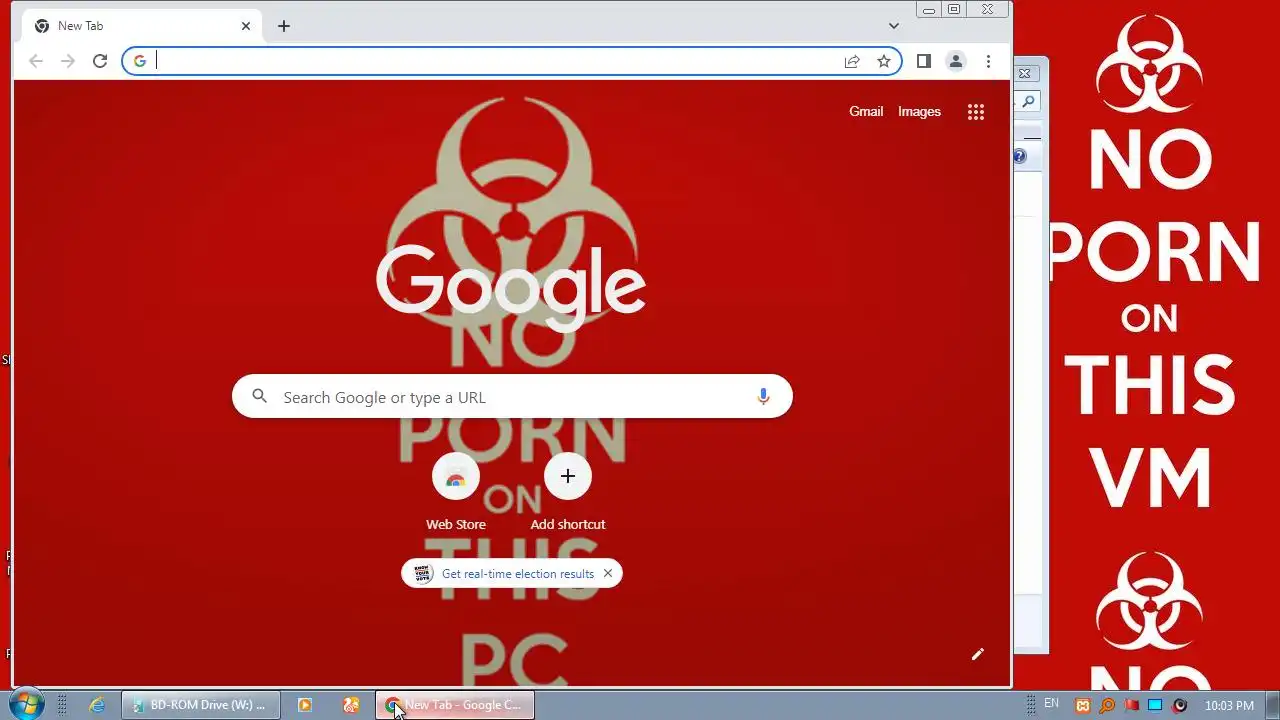Open a new tab with plus button
The width and height of the screenshot is (1280, 720).
pos(284,26)
